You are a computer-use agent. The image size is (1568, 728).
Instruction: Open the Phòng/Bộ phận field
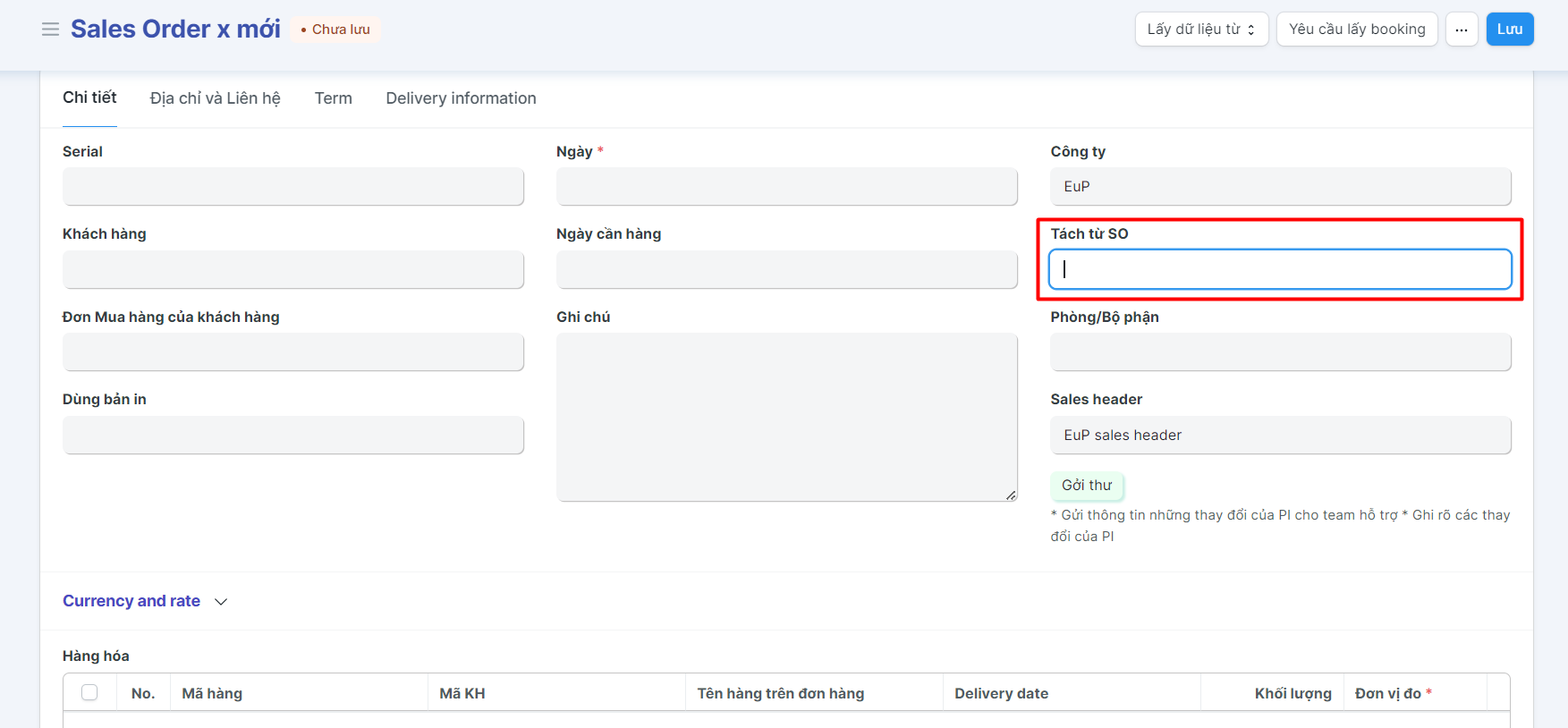point(1279,352)
